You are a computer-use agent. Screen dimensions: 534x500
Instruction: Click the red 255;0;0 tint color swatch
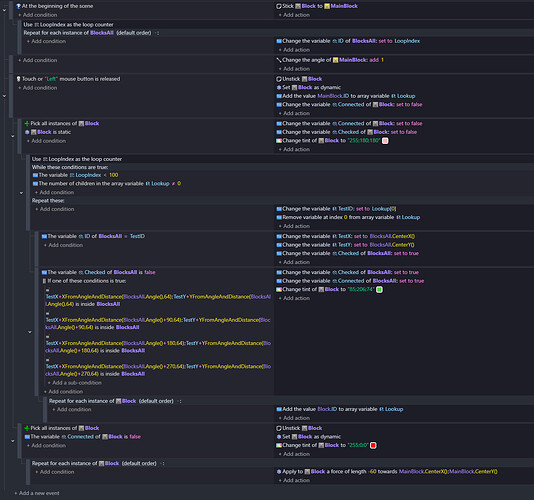(373, 446)
